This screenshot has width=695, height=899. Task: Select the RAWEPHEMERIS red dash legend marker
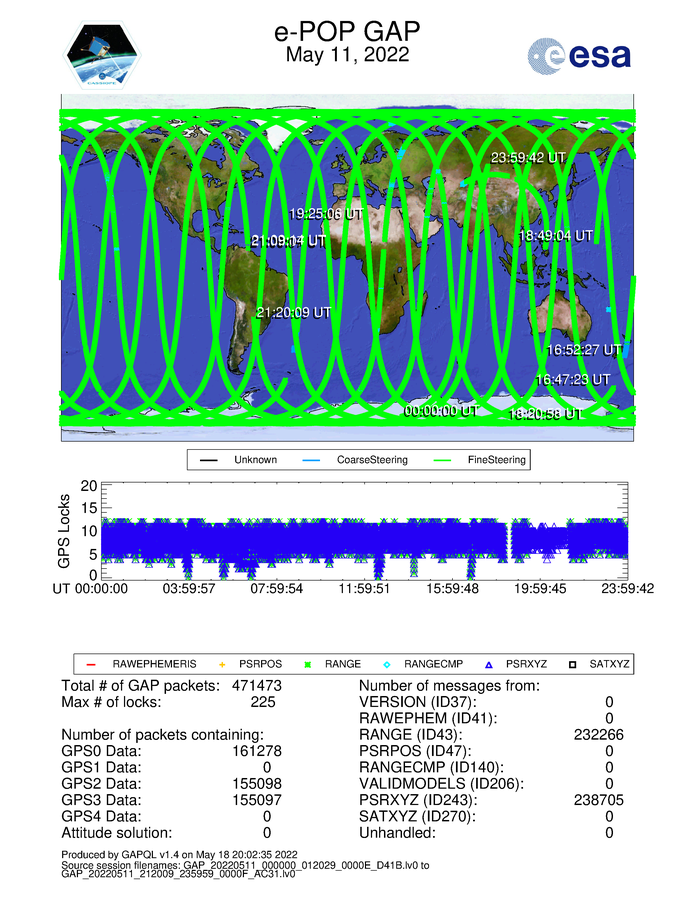coord(90,663)
